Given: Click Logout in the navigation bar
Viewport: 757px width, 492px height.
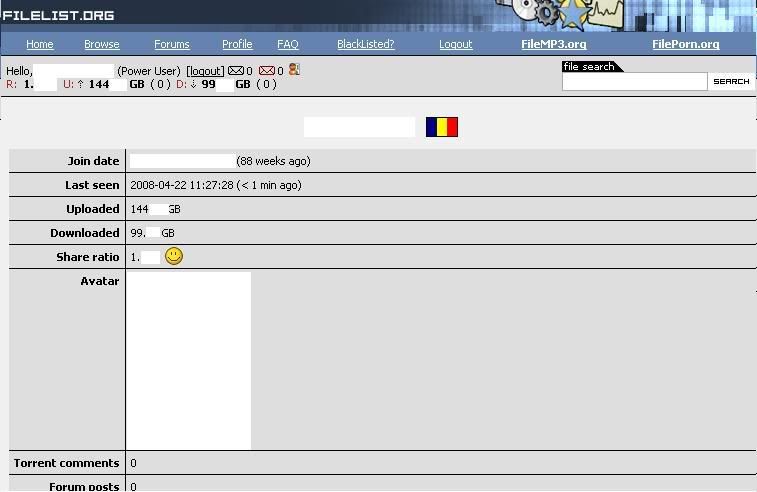Looking at the screenshot, I should 455,44.
